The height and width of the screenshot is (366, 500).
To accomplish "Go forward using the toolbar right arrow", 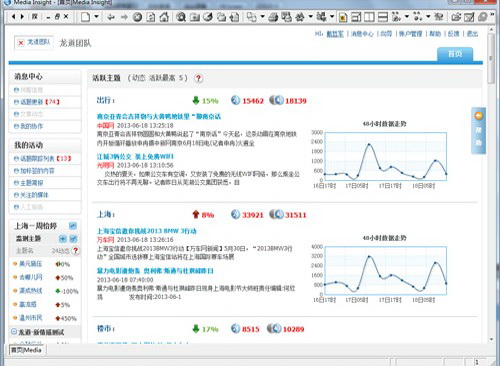I will pyautogui.click(x=124, y=17).
